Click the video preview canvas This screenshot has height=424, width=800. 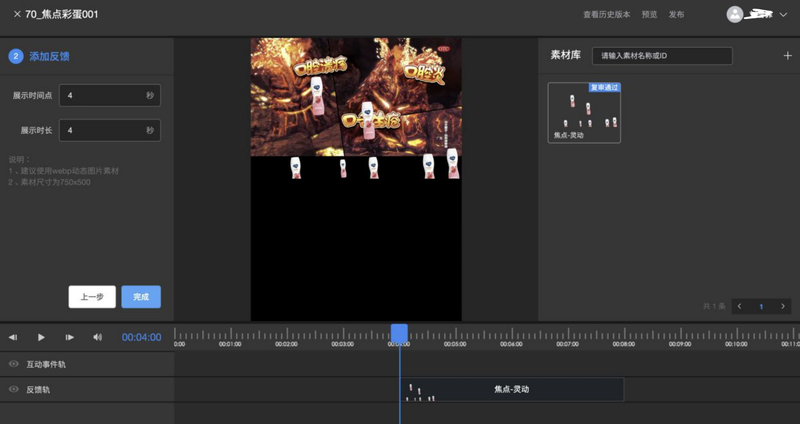(x=356, y=179)
